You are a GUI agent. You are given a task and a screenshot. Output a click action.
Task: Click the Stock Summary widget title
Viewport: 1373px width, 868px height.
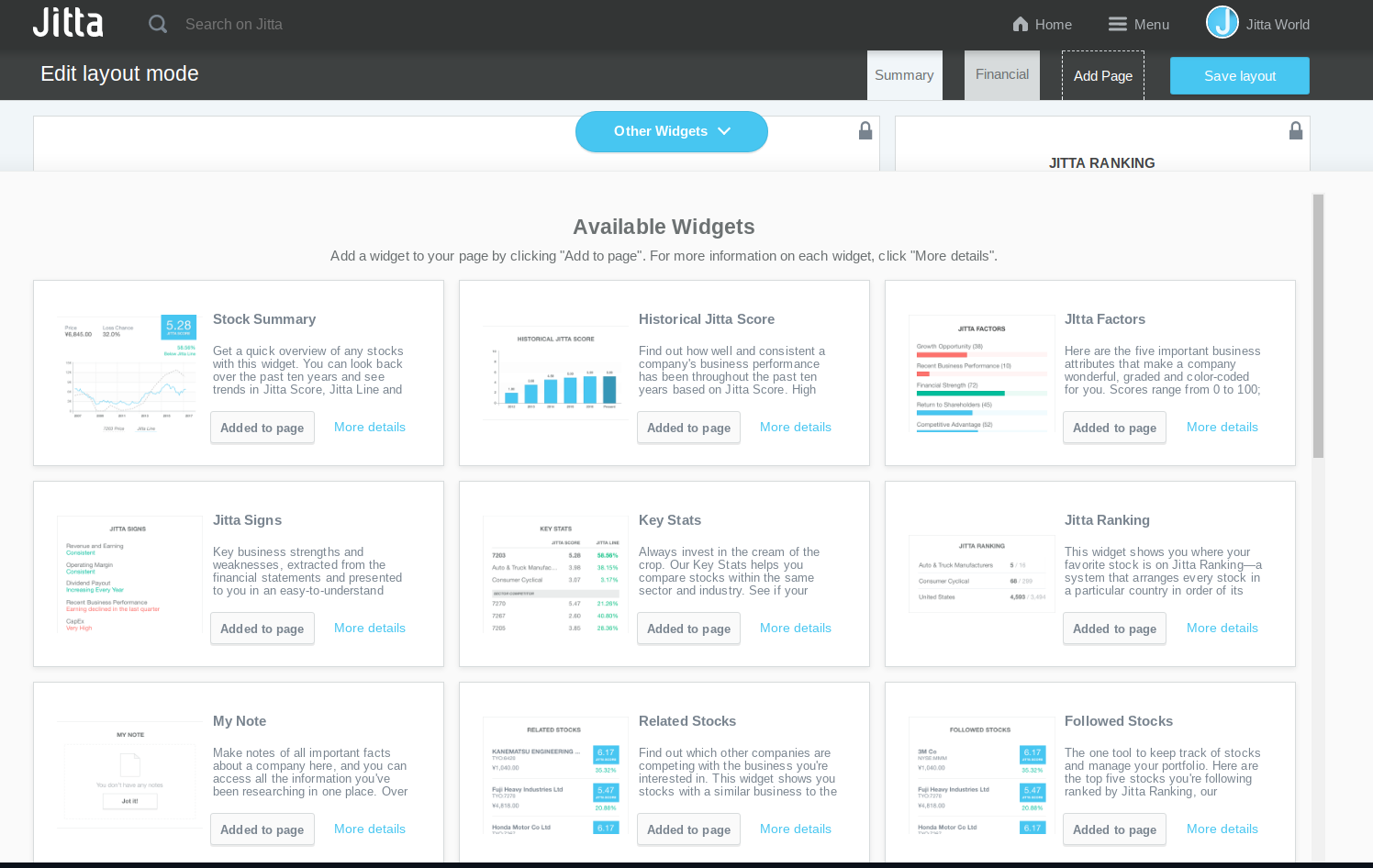tap(264, 319)
